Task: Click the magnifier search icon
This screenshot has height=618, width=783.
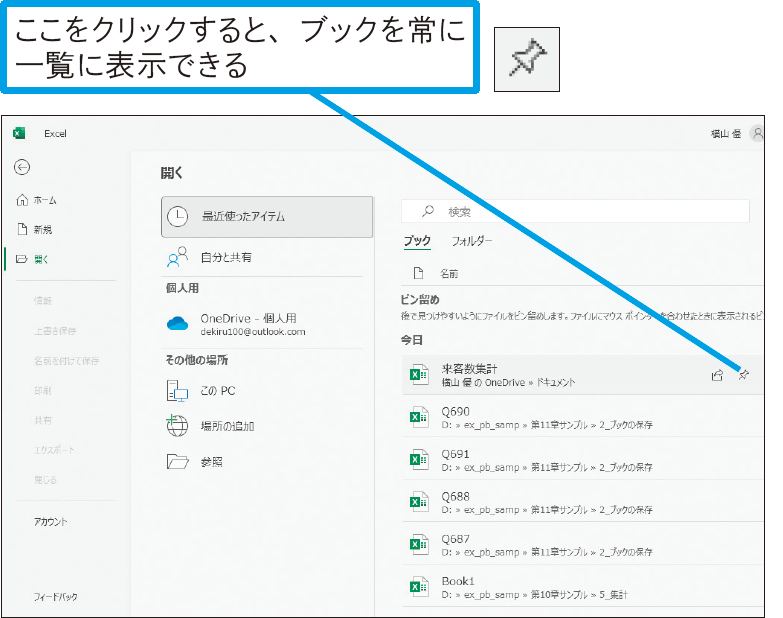Action: 427,211
